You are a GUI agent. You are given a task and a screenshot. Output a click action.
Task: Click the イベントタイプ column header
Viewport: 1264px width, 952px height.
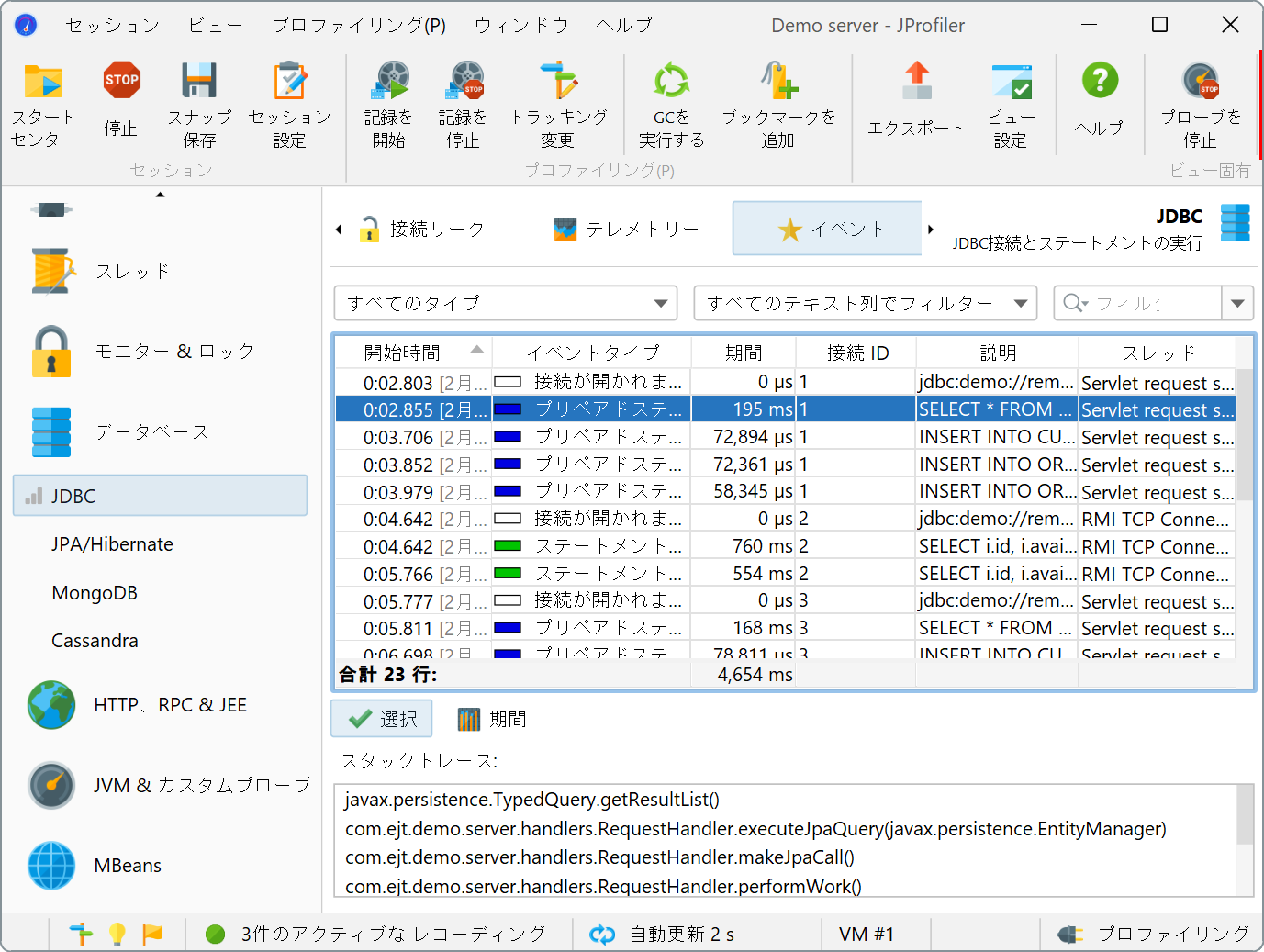pyautogui.click(x=592, y=353)
